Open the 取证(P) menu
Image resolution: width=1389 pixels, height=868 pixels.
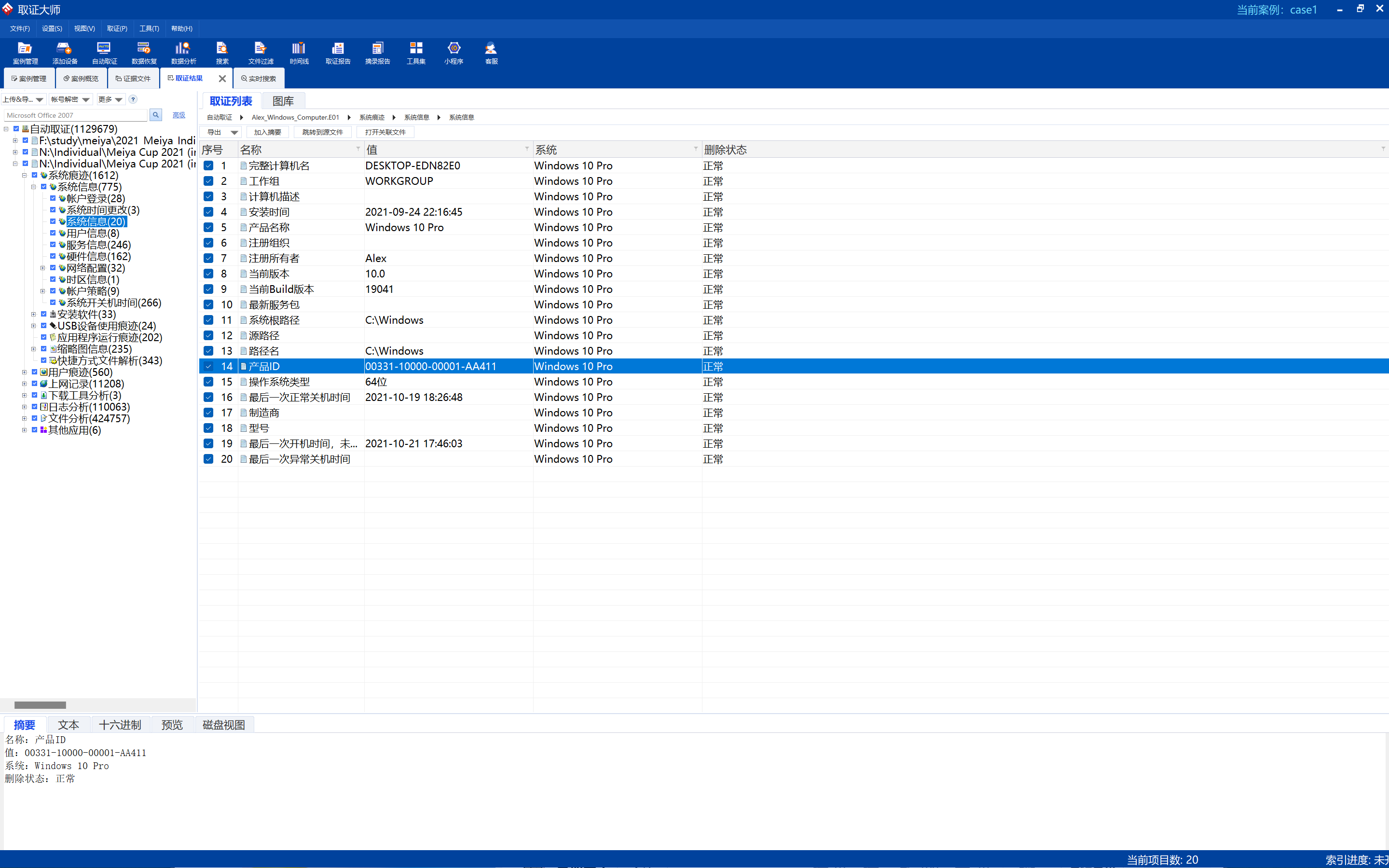tap(117, 28)
